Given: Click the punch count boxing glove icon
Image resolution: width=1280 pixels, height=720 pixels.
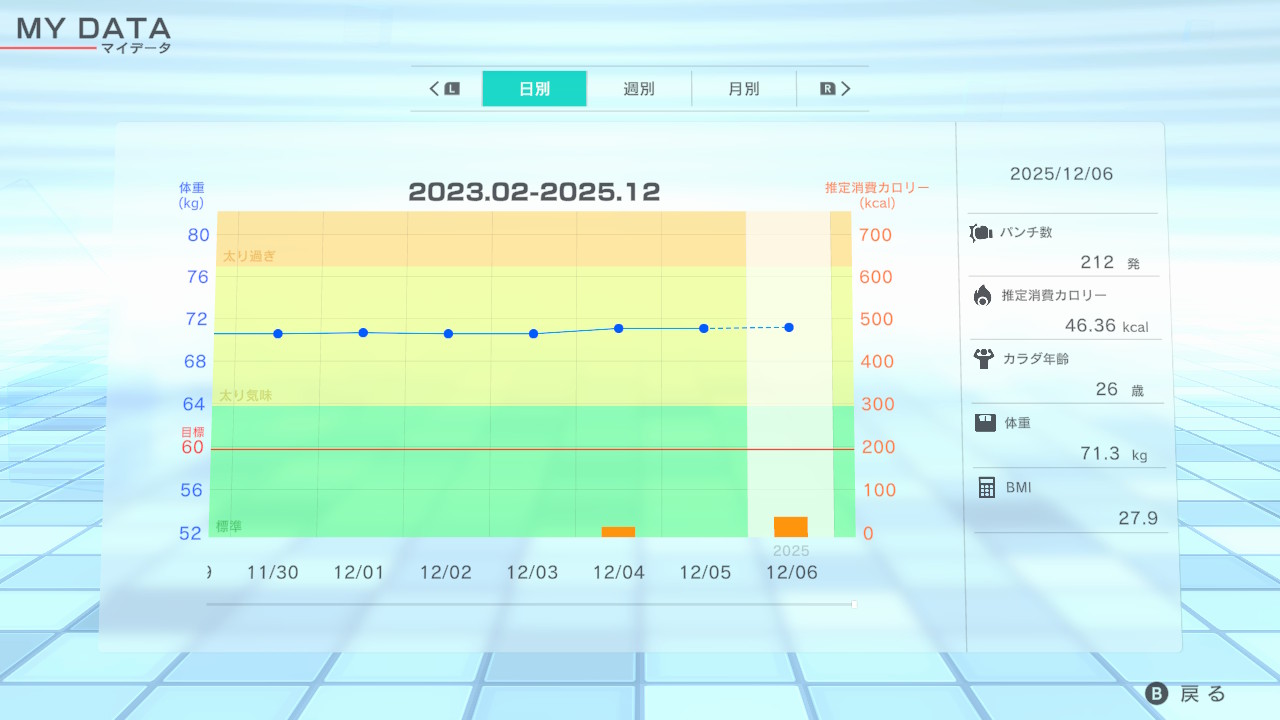Looking at the screenshot, I should [980, 233].
